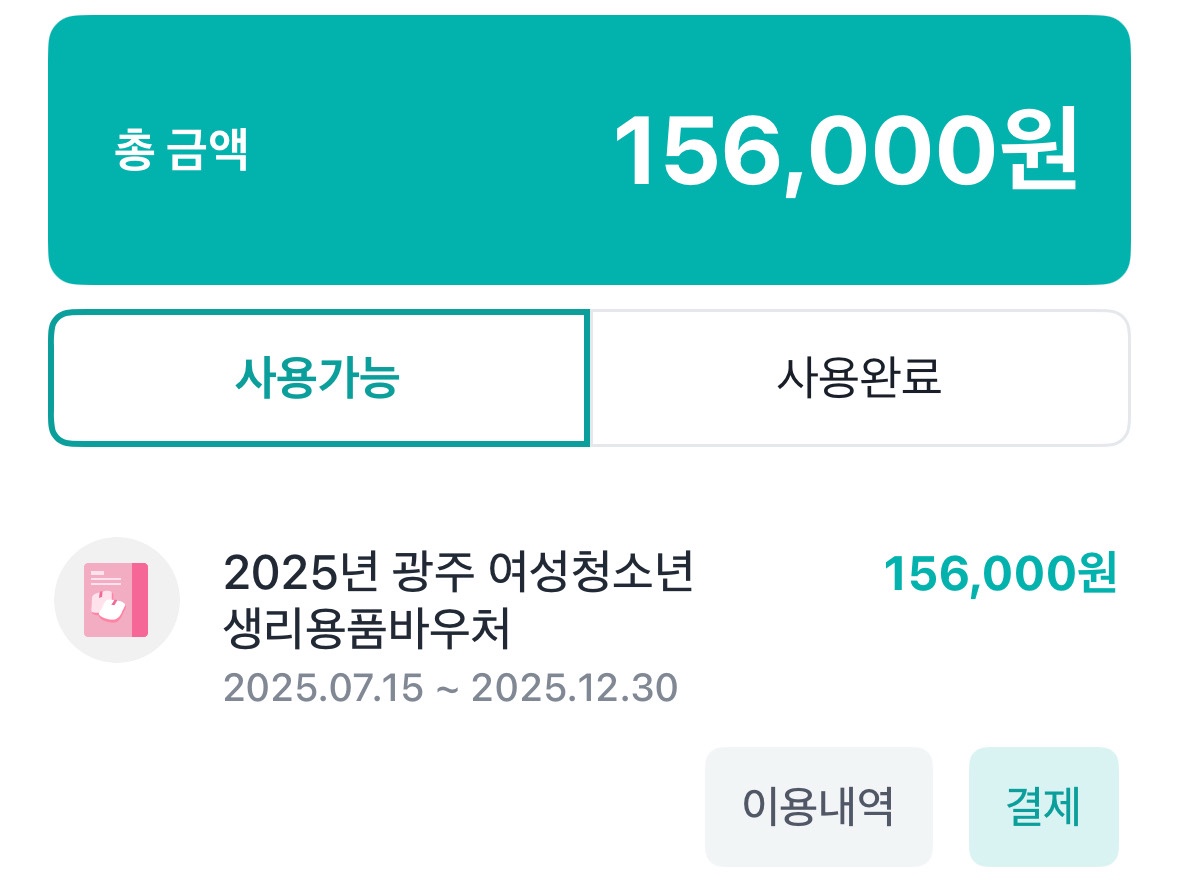Open the 2025년 광주 여성청소년 voucher title
This screenshot has height=892, width=1179.
coord(458,574)
